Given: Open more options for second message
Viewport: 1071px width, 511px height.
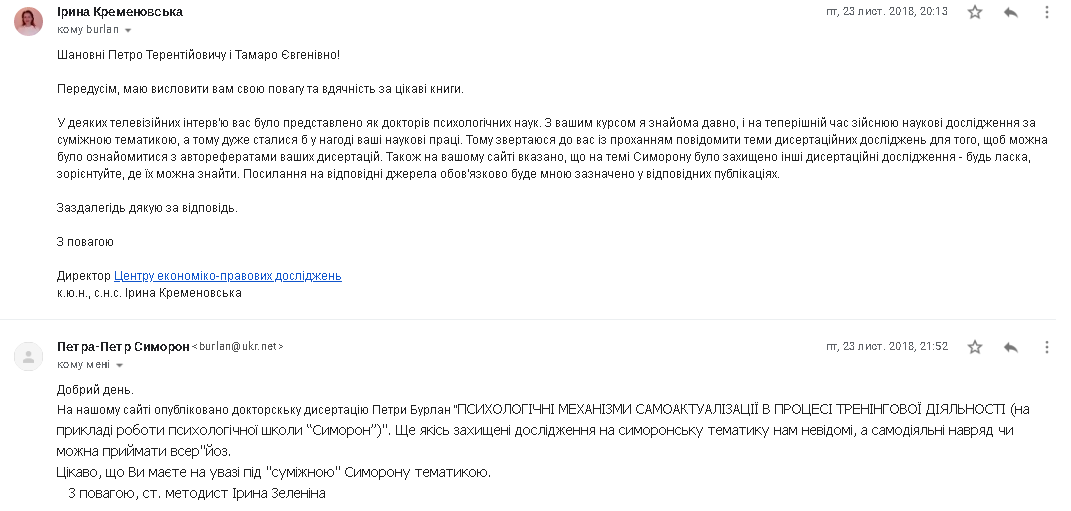Looking at the screenshot, I should coord(1046,347).
